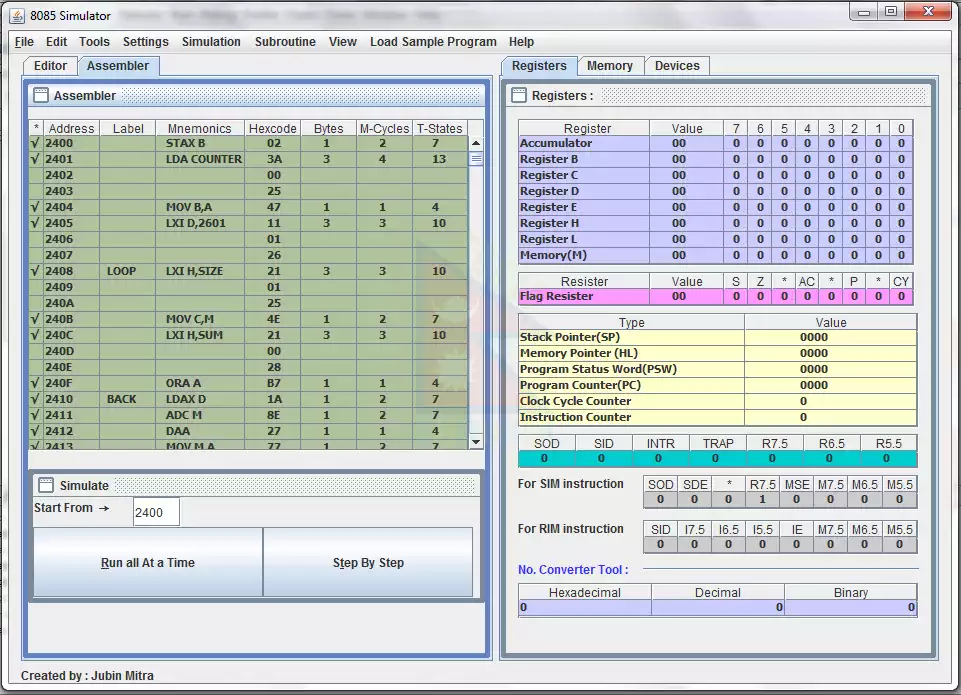Toggle the checkmark for address 2400
The image size is (961, 695).
(36, 143)
